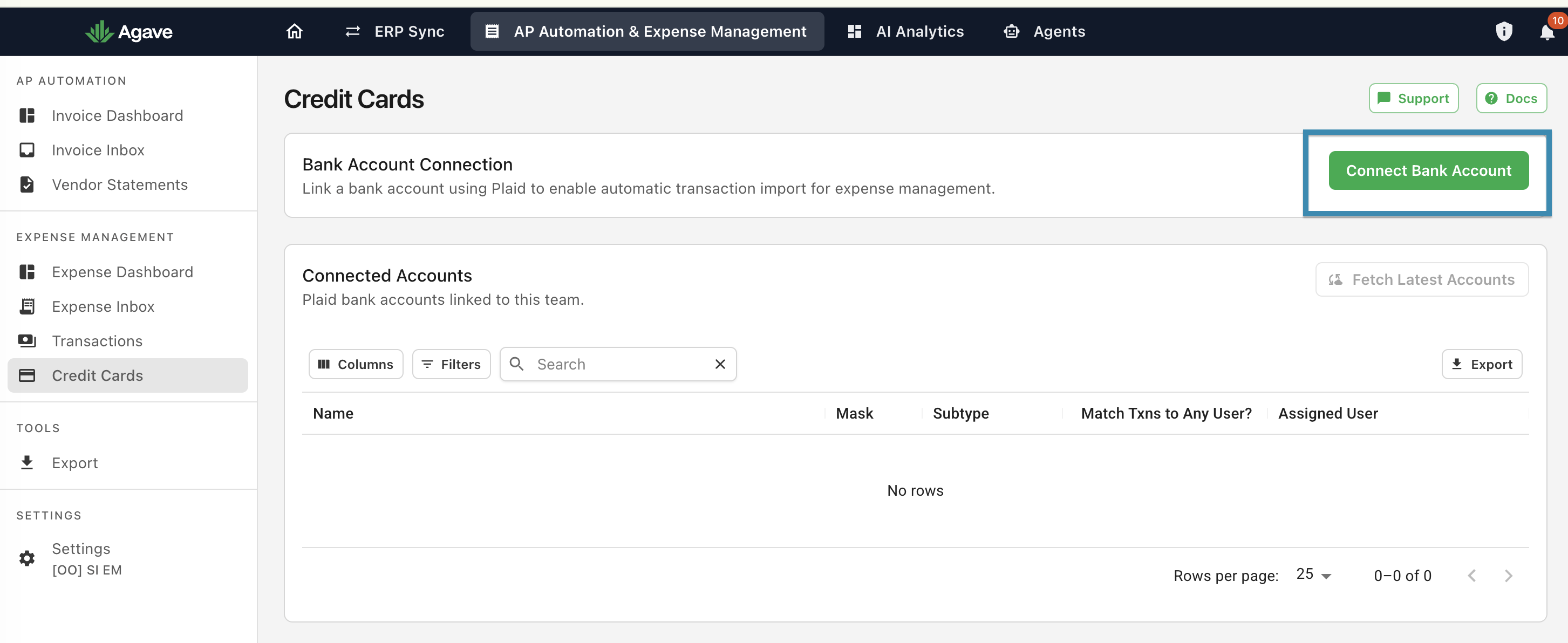Open the Rows per page dropdown
Viewport: 1568px width, 643px height.
(x=1313, y=575)
